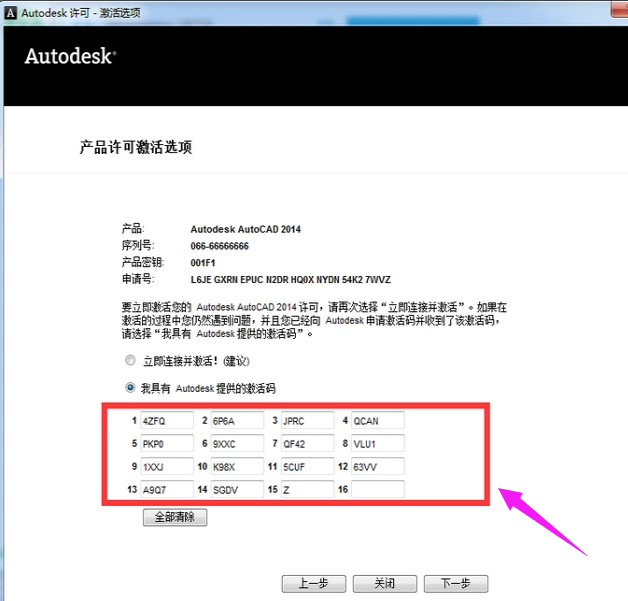The width and height of the screenshot is (628, 601).
Task: Focus activation code field 14 containing SGDV
Action: (x=237, y=489)
